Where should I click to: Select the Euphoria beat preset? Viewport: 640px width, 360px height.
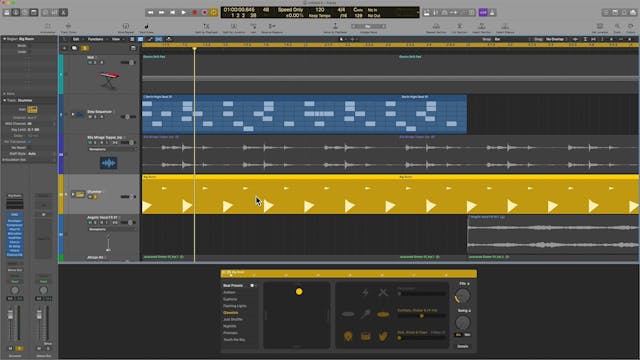click(230, 299)
